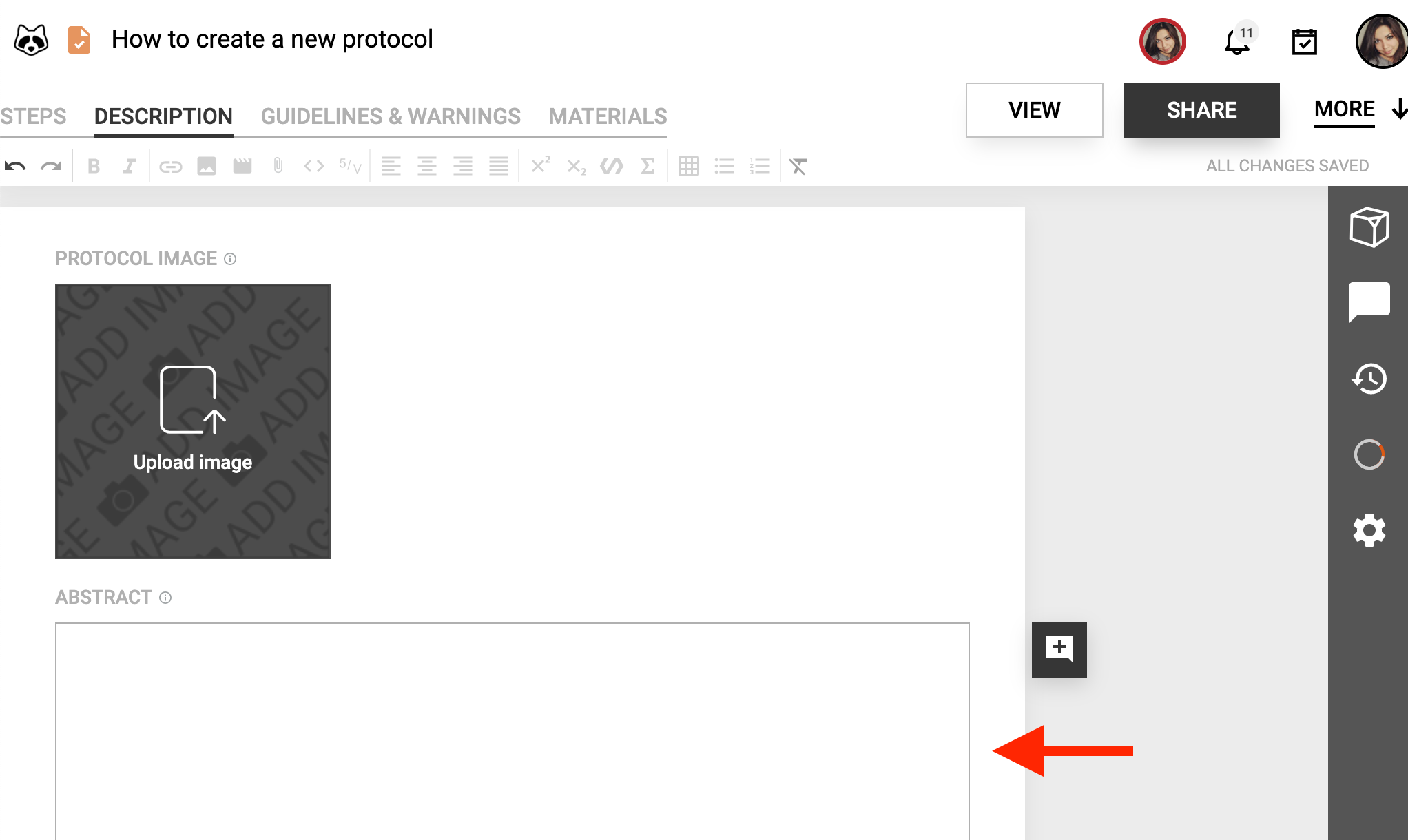Upload a protocol image

[192, 420]
